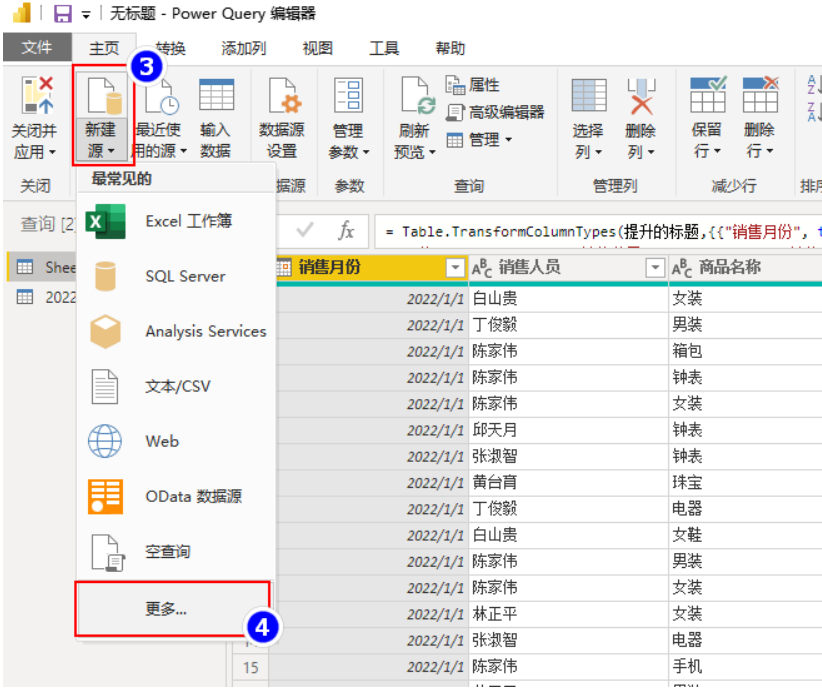Select the 空查询 blank query
The image size is (822, 691).
(176, 552)
